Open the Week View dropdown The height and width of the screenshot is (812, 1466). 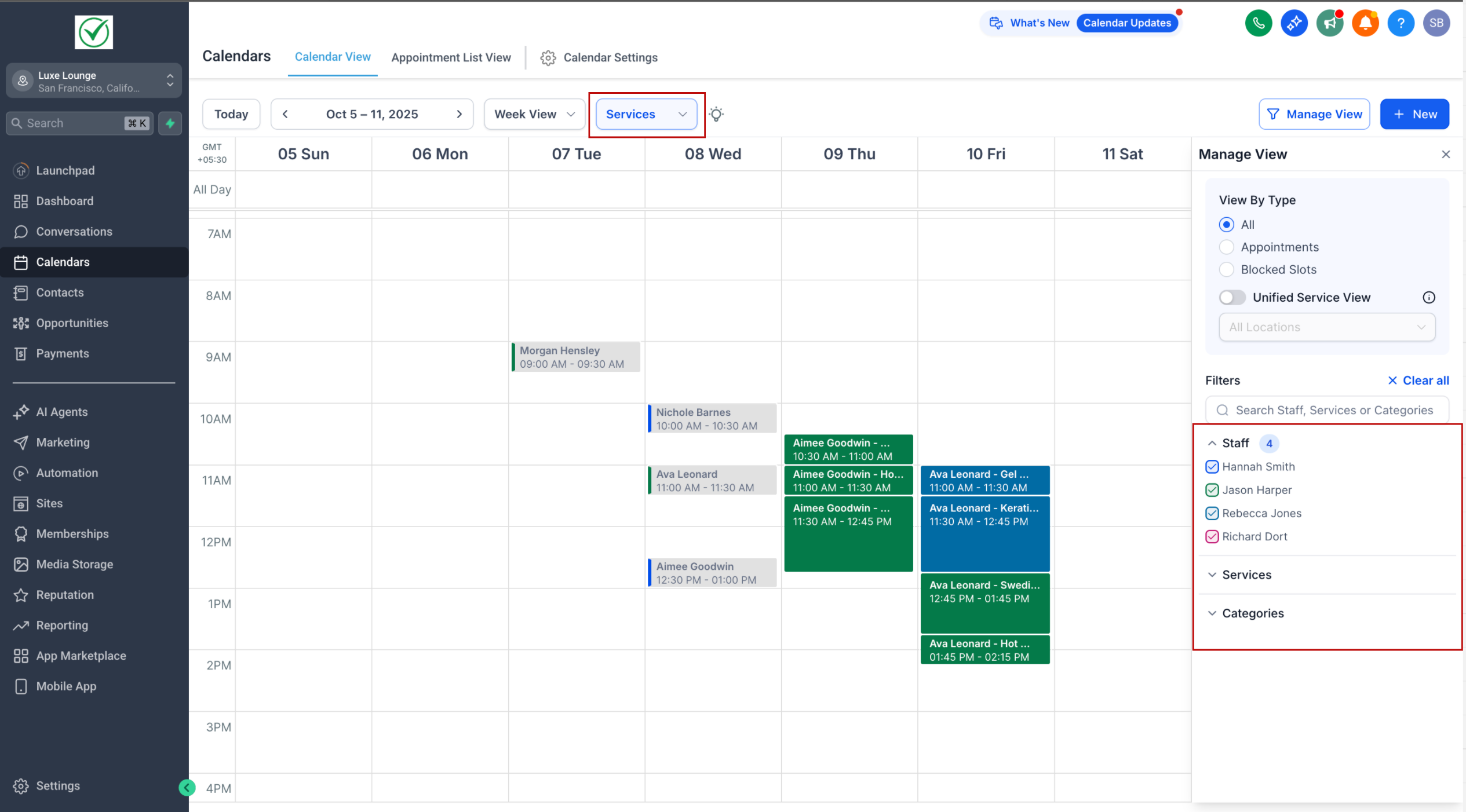[534, 114]
